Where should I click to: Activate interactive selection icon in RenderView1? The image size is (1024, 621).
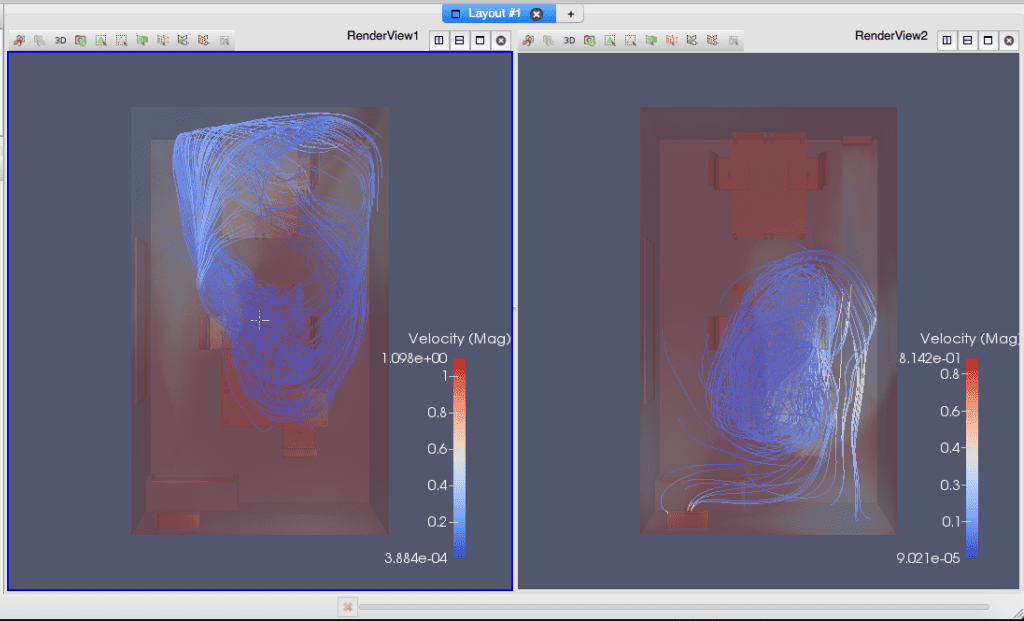[203, 40]
